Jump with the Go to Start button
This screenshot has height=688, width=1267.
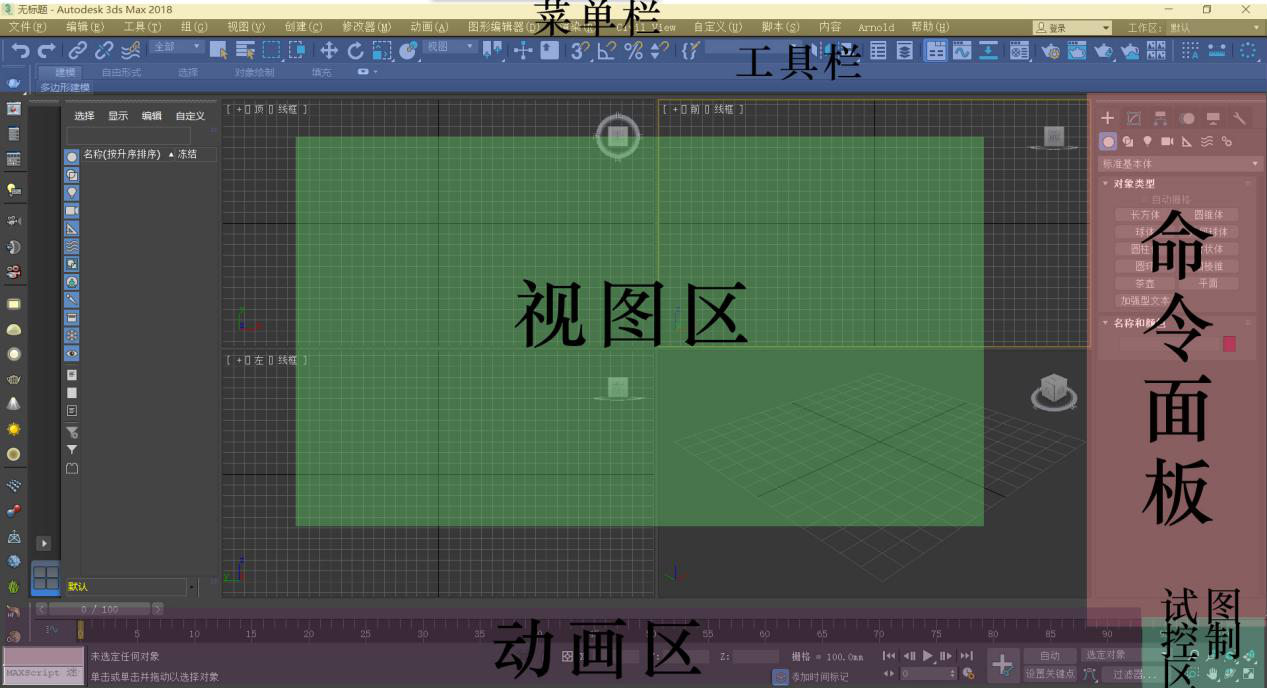tap(889, 656)
